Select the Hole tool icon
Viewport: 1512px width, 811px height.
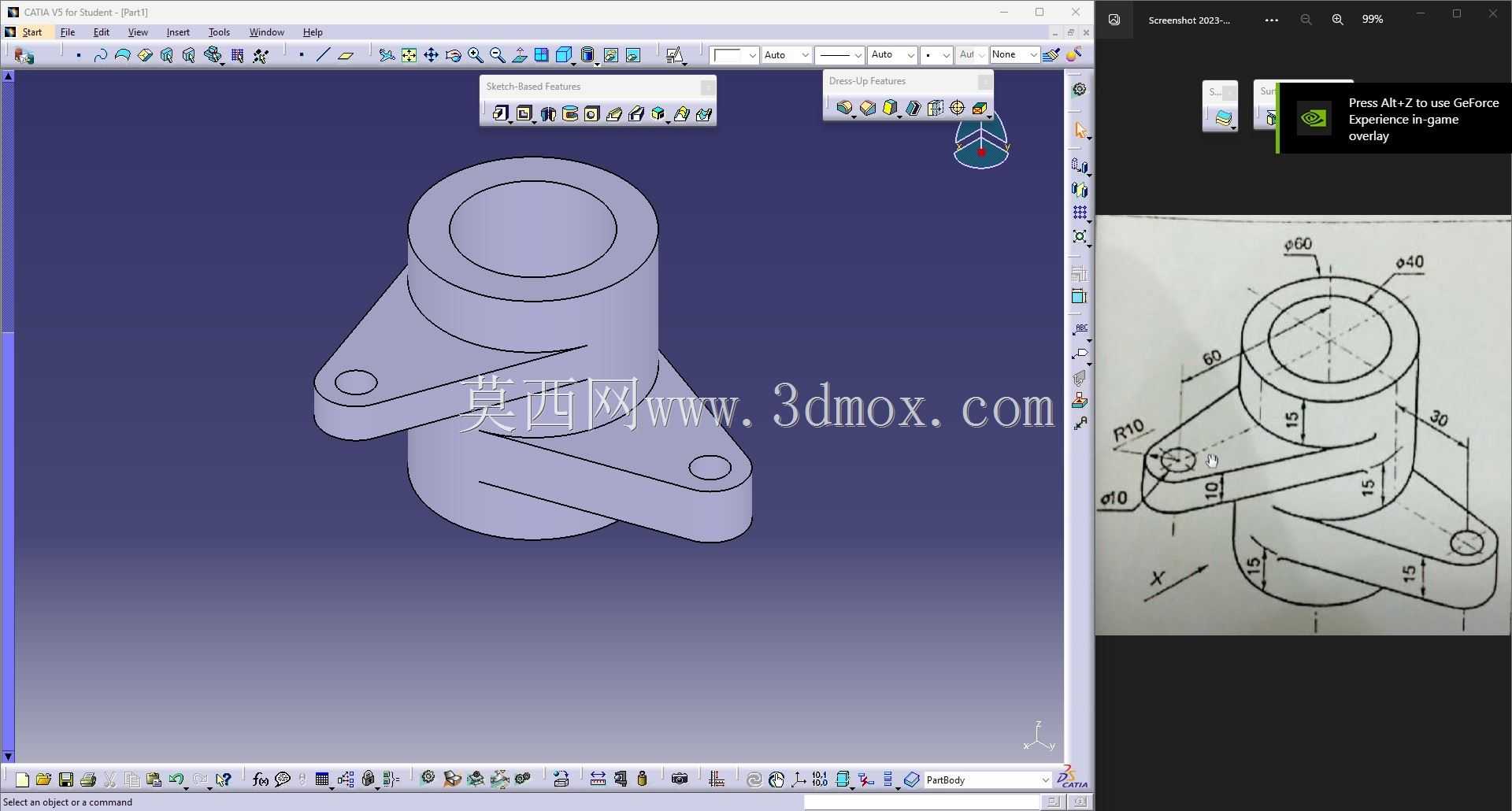(x=592, y=114)
